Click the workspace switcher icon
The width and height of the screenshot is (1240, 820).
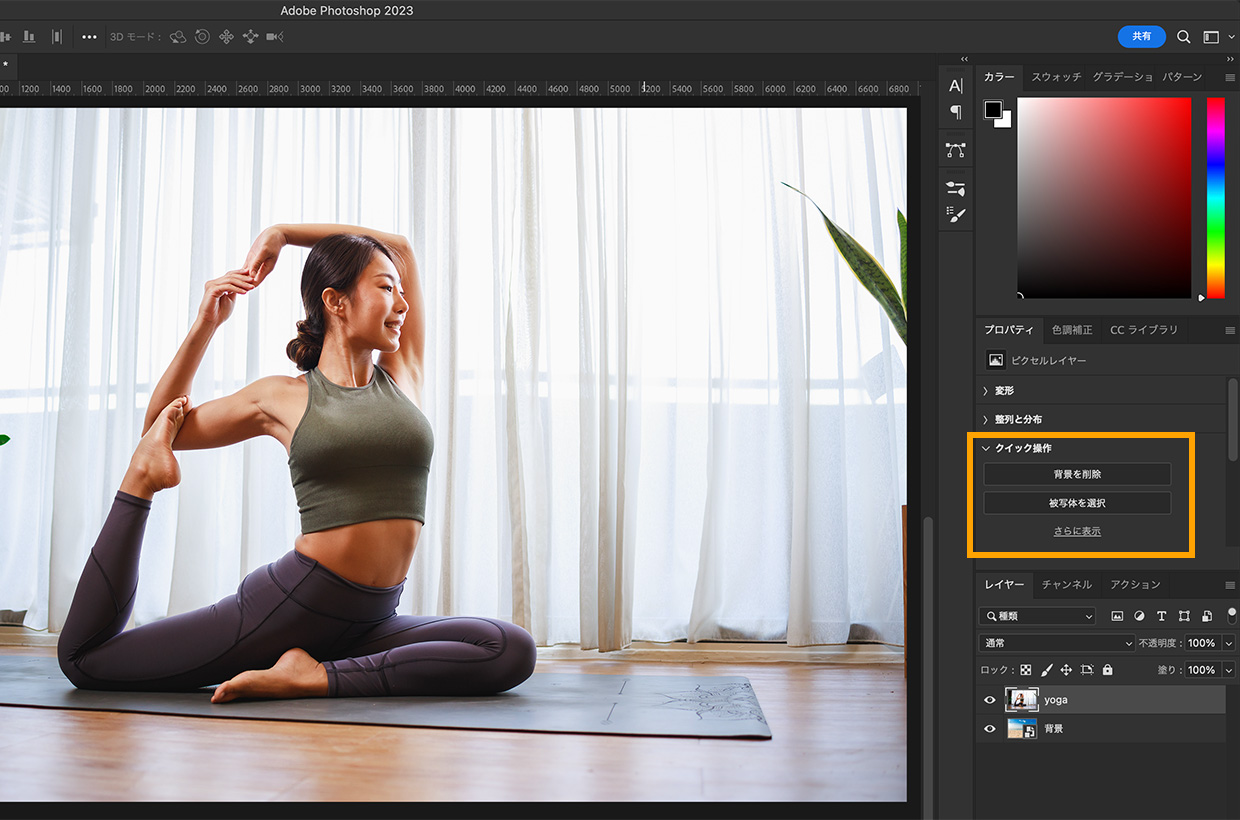[1211, 37]
